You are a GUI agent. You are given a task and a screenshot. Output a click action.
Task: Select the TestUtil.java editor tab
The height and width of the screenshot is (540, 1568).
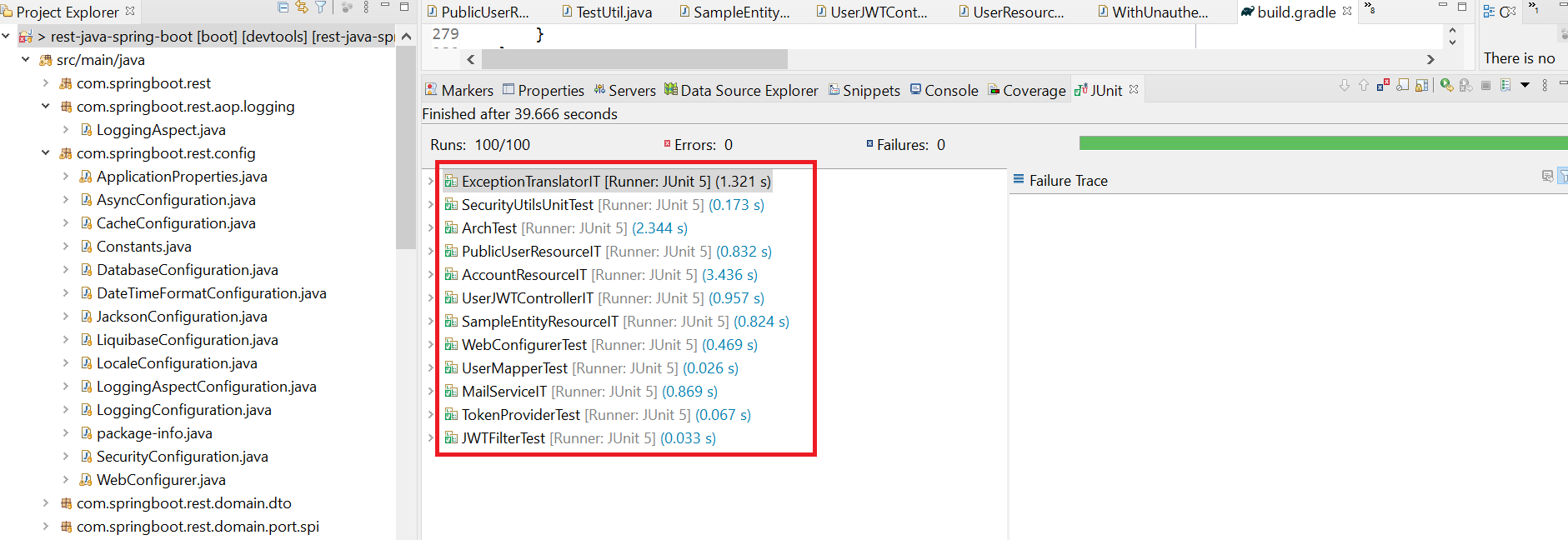coord(607,12)
